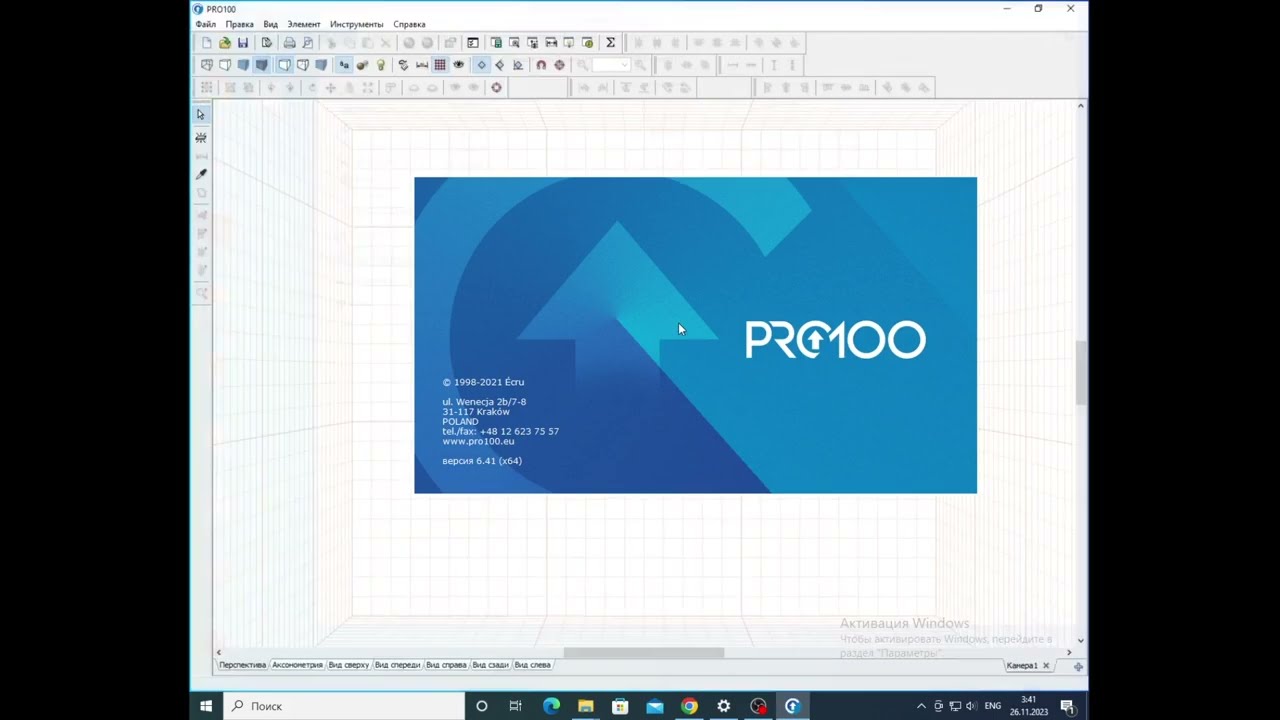
Task: Switch to Перспектива view tab
Action: click(243, 665)
